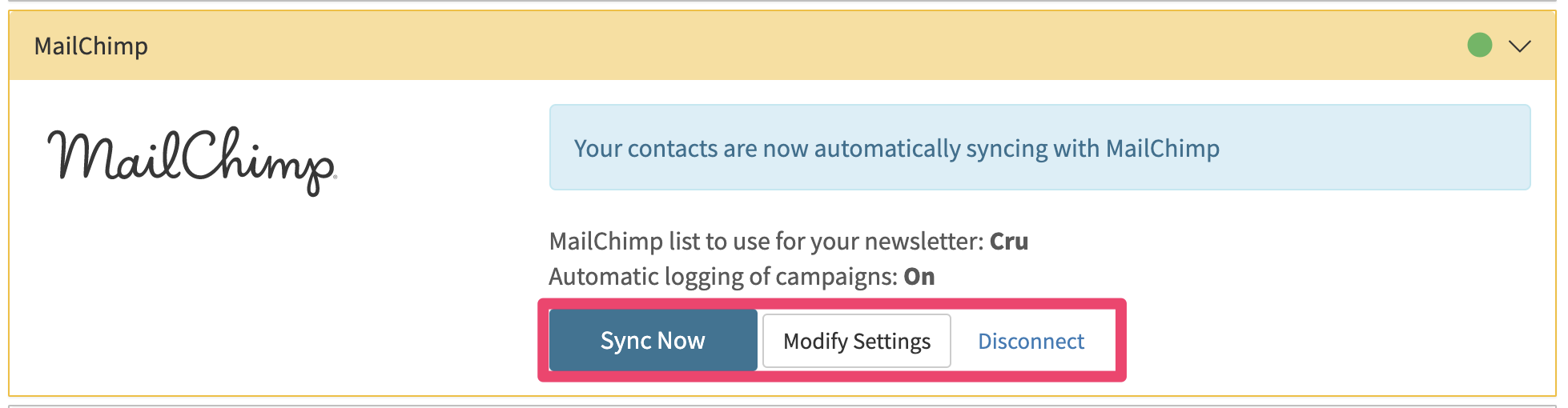Viewport: 1568px width, 408px height.
Task: Click the word MailChimp inside the banner
Action: 1162,149
